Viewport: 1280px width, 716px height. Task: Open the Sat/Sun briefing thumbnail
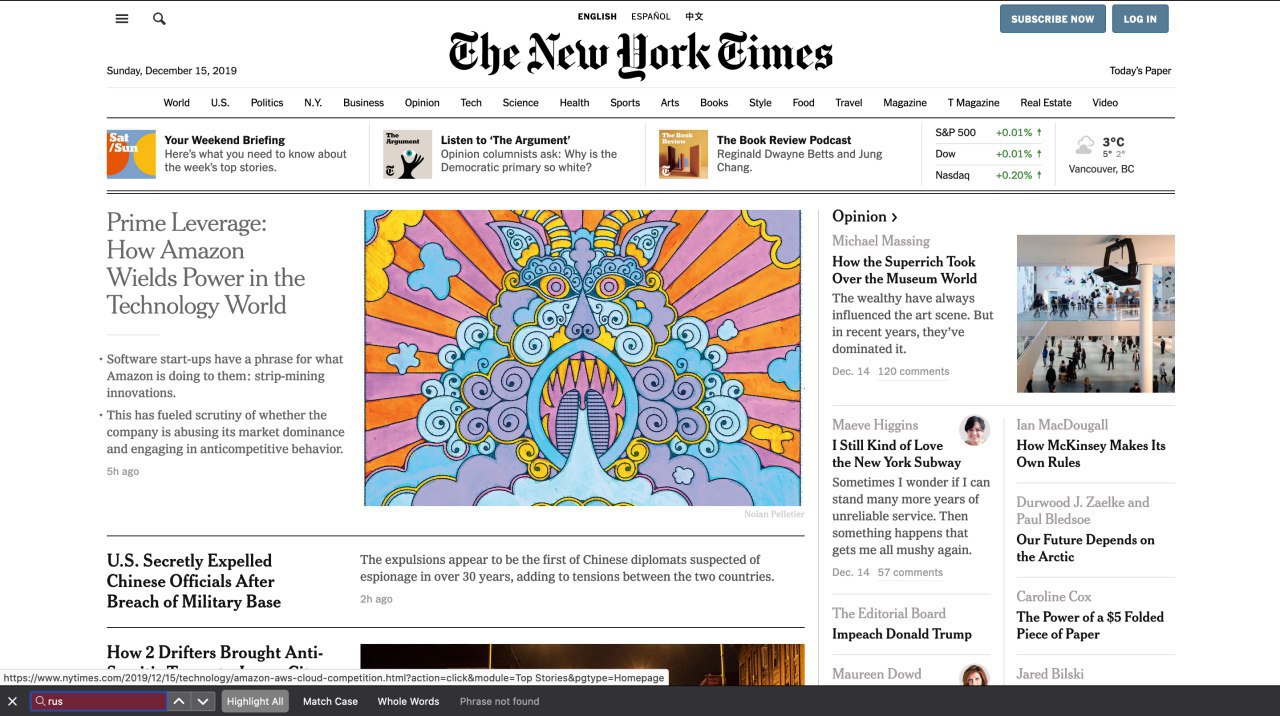click(131, 154)
